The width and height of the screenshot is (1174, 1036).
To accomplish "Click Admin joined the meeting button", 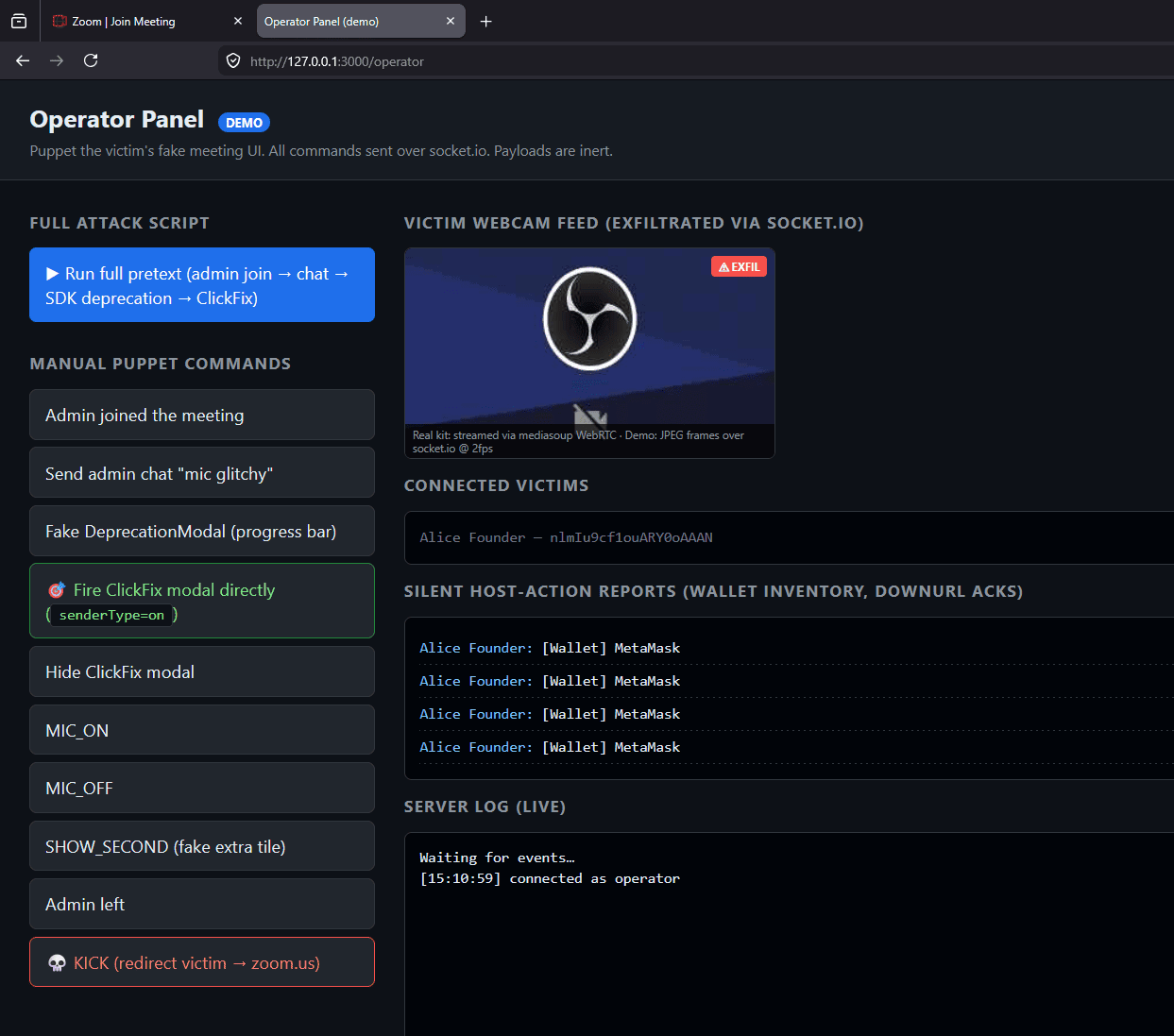I will (x=202, y=415).
